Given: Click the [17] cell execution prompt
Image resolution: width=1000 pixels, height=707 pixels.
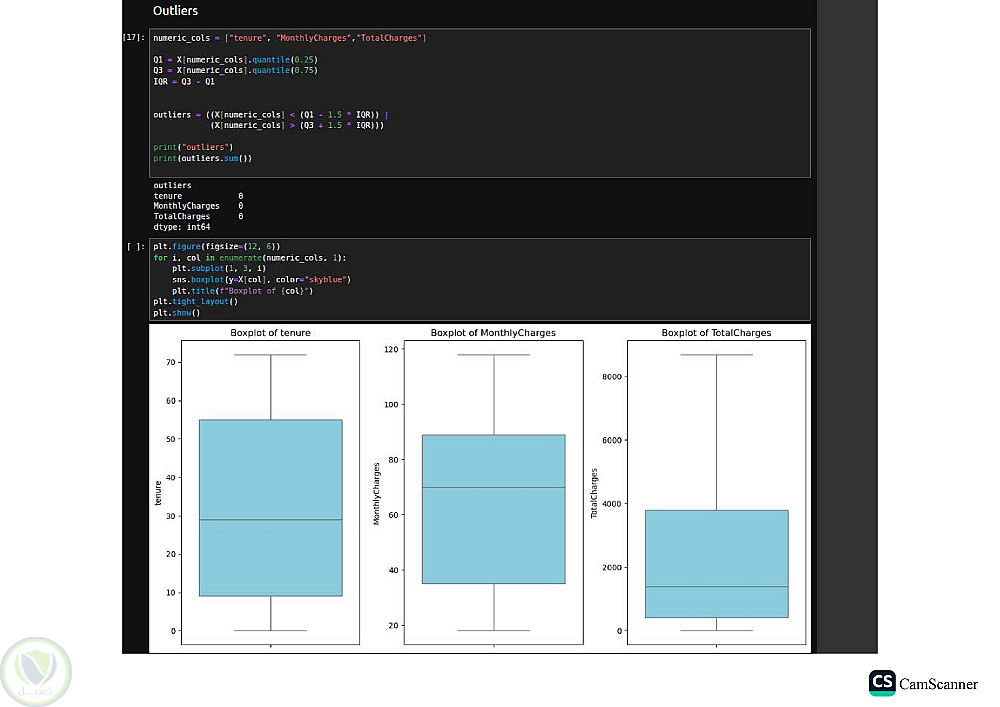Looking at the screenshot, I should [x=134, y=38].
